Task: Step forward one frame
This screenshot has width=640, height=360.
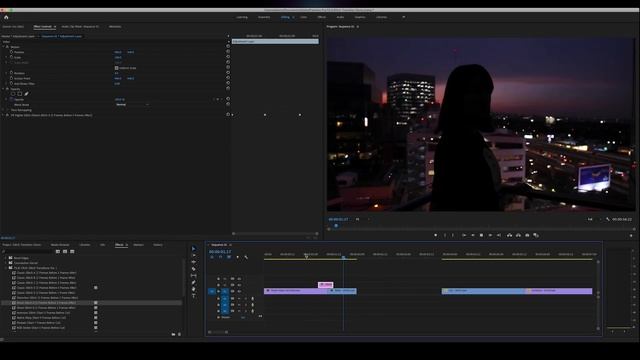Action: click(490, 235)
